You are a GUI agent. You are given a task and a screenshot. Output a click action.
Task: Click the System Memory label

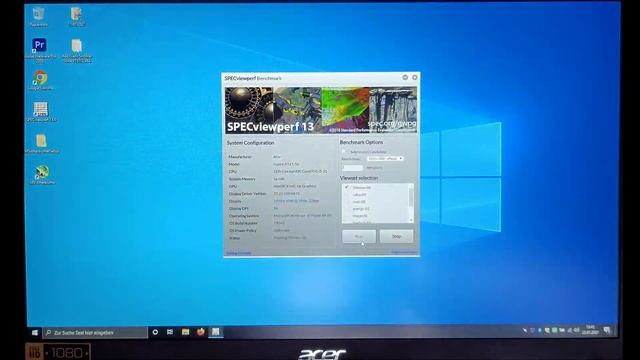(242, 179)
